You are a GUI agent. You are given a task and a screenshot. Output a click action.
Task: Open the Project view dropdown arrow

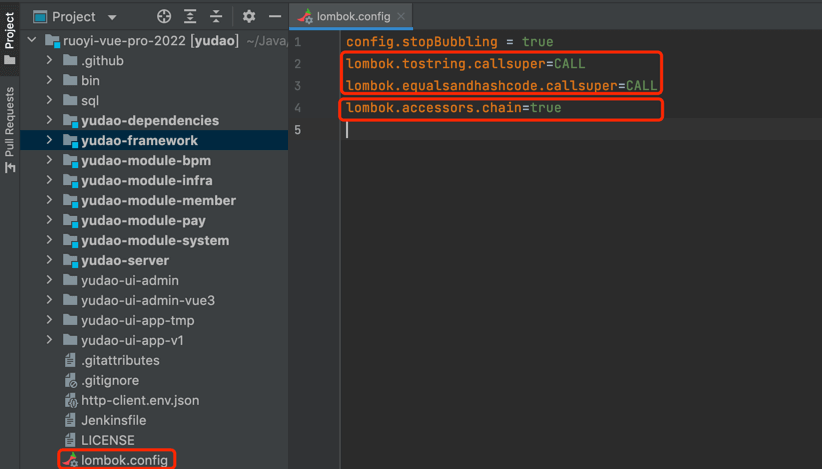pos(112,18)
